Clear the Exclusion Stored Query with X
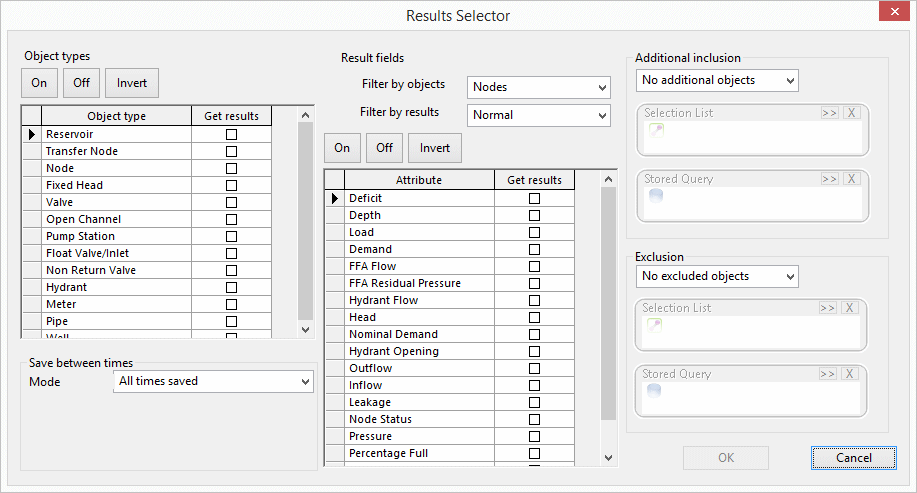The image size is (917, 493). pos(852,374)
